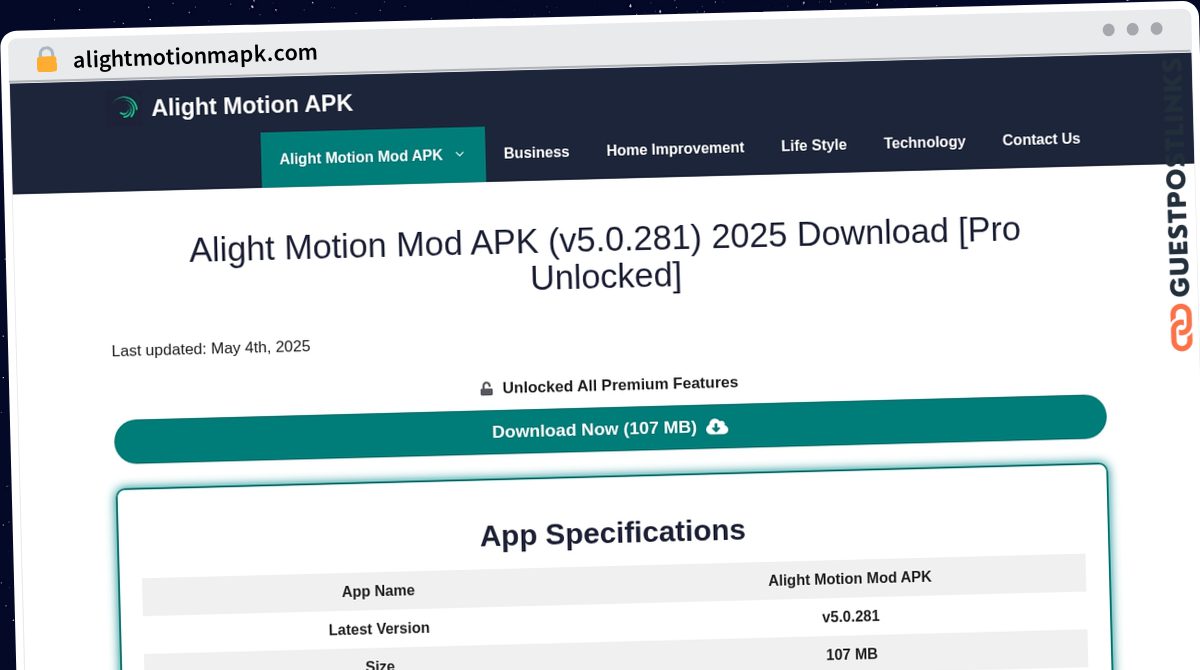Click the page heading Alight Motion Mod APK
1200x670 pixels.
click(605, 255)
